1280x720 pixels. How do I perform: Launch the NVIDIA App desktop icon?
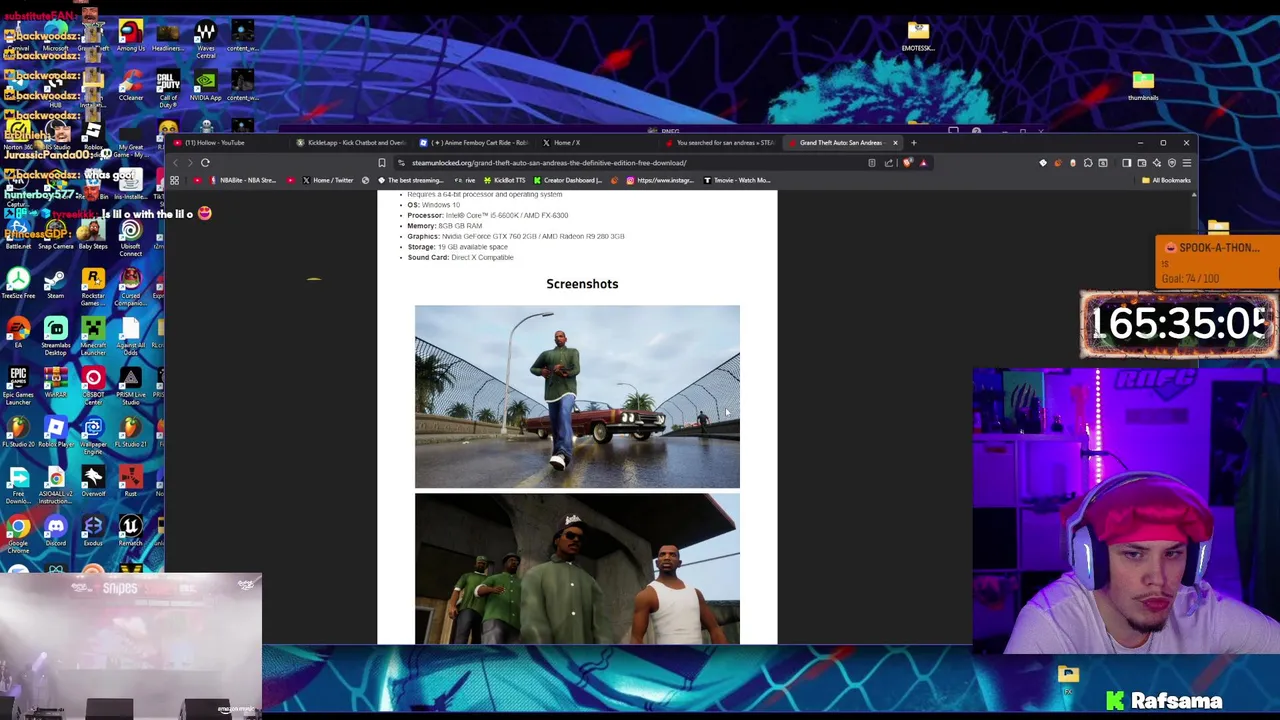pyautogui.click(x=205, y=86)
